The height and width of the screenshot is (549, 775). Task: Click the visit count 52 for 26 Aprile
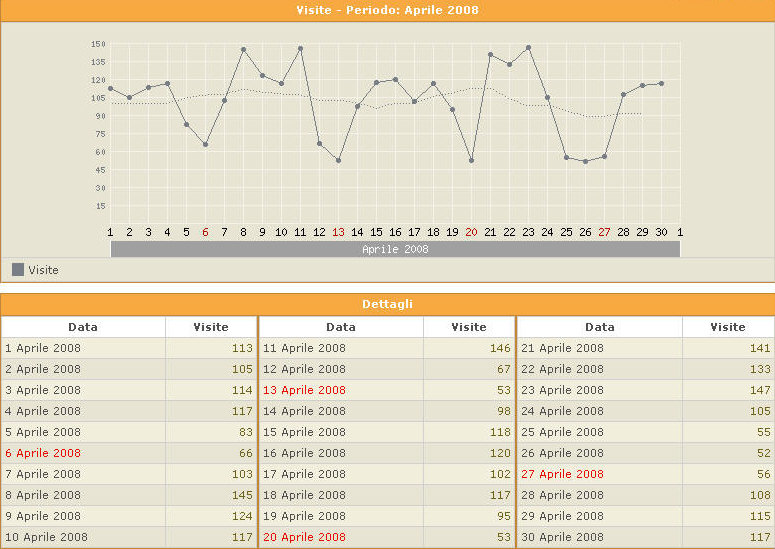[x=764, y=453]
